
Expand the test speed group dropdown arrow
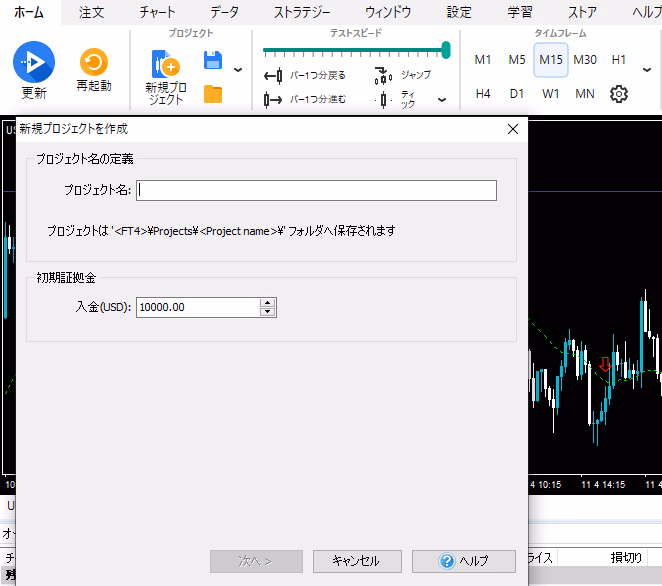click(x=442, y=100)
